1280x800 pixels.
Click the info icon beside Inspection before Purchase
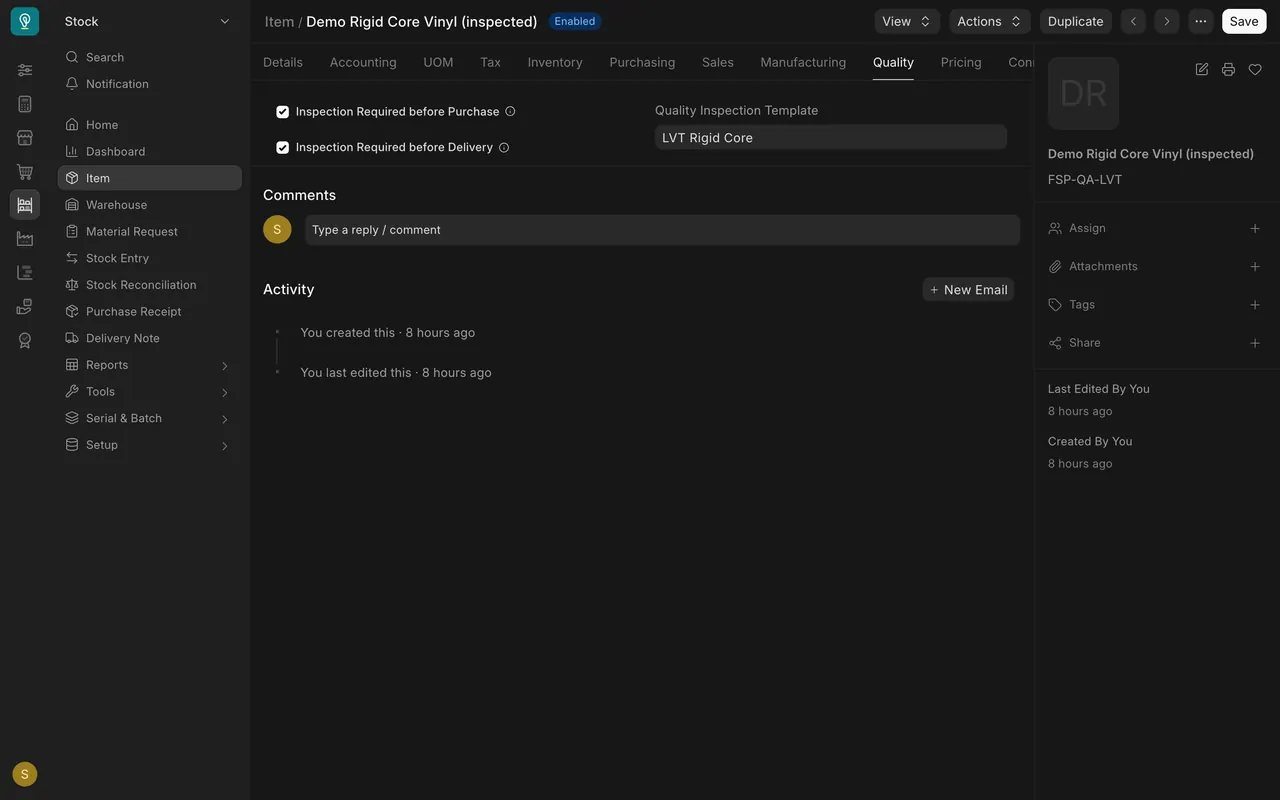[510, 112]
